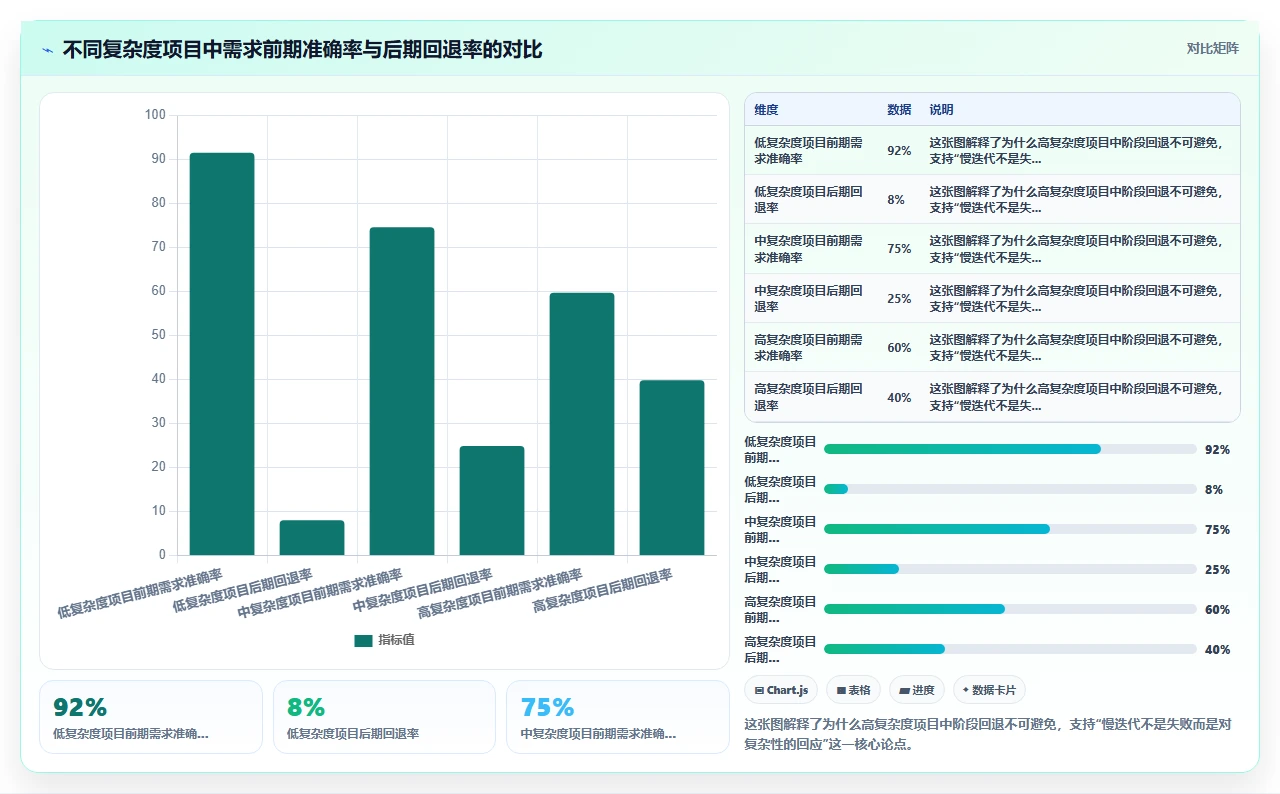1280x794 pixels.
Task: Open the blue 75% data card
Action: [618, 717]
